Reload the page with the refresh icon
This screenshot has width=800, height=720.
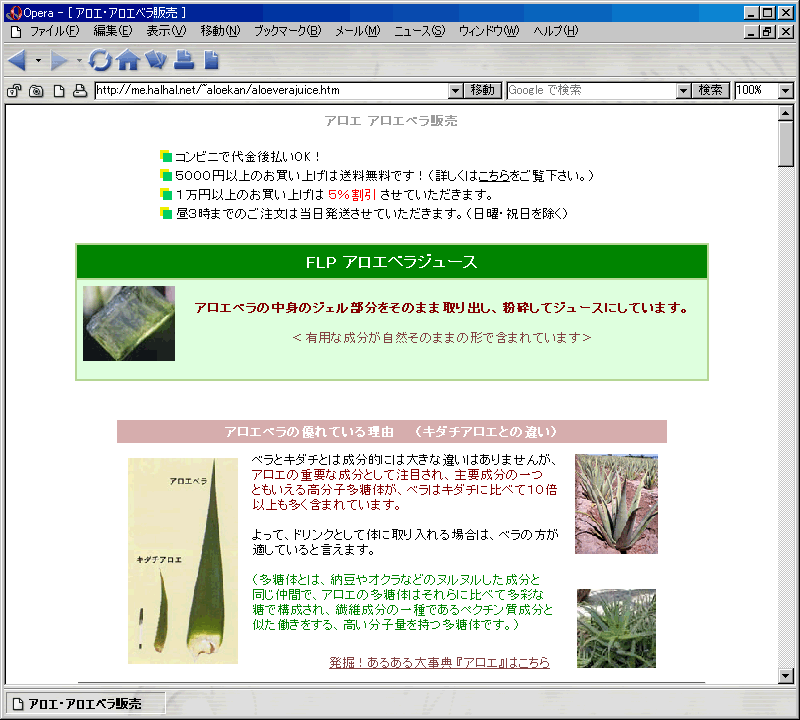tap(100, 60)
